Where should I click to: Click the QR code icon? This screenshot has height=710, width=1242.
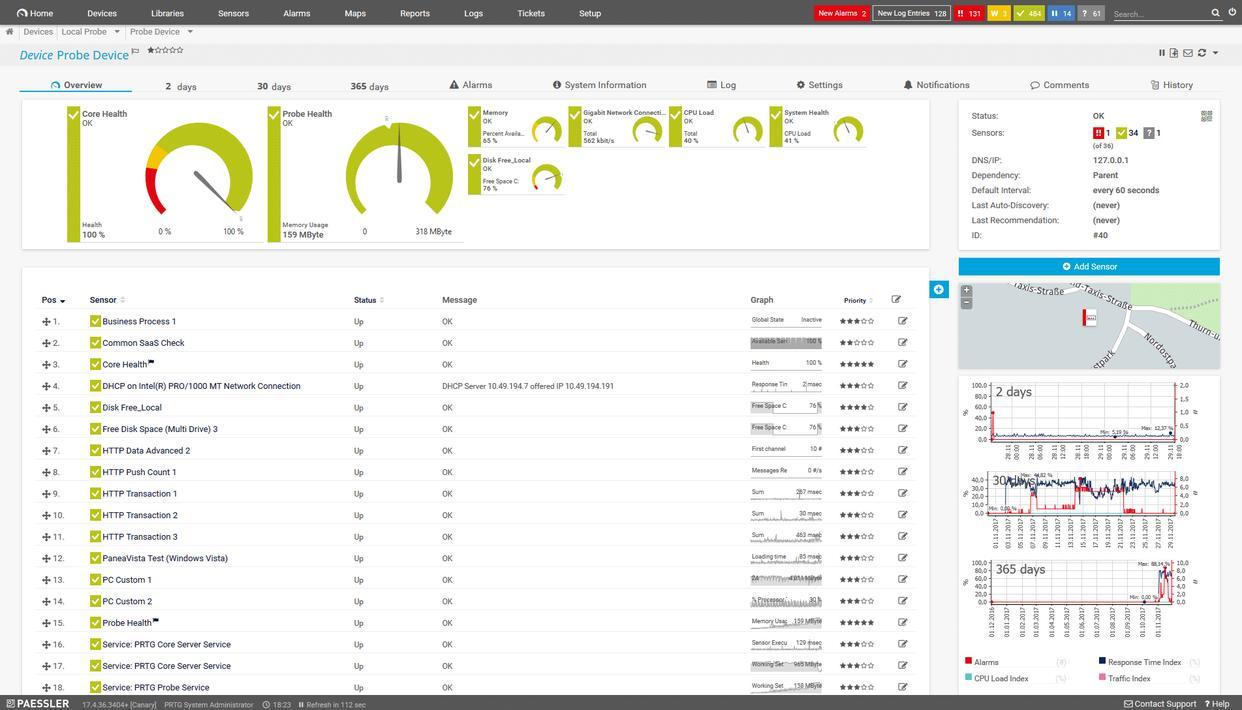click(1206, 116)
